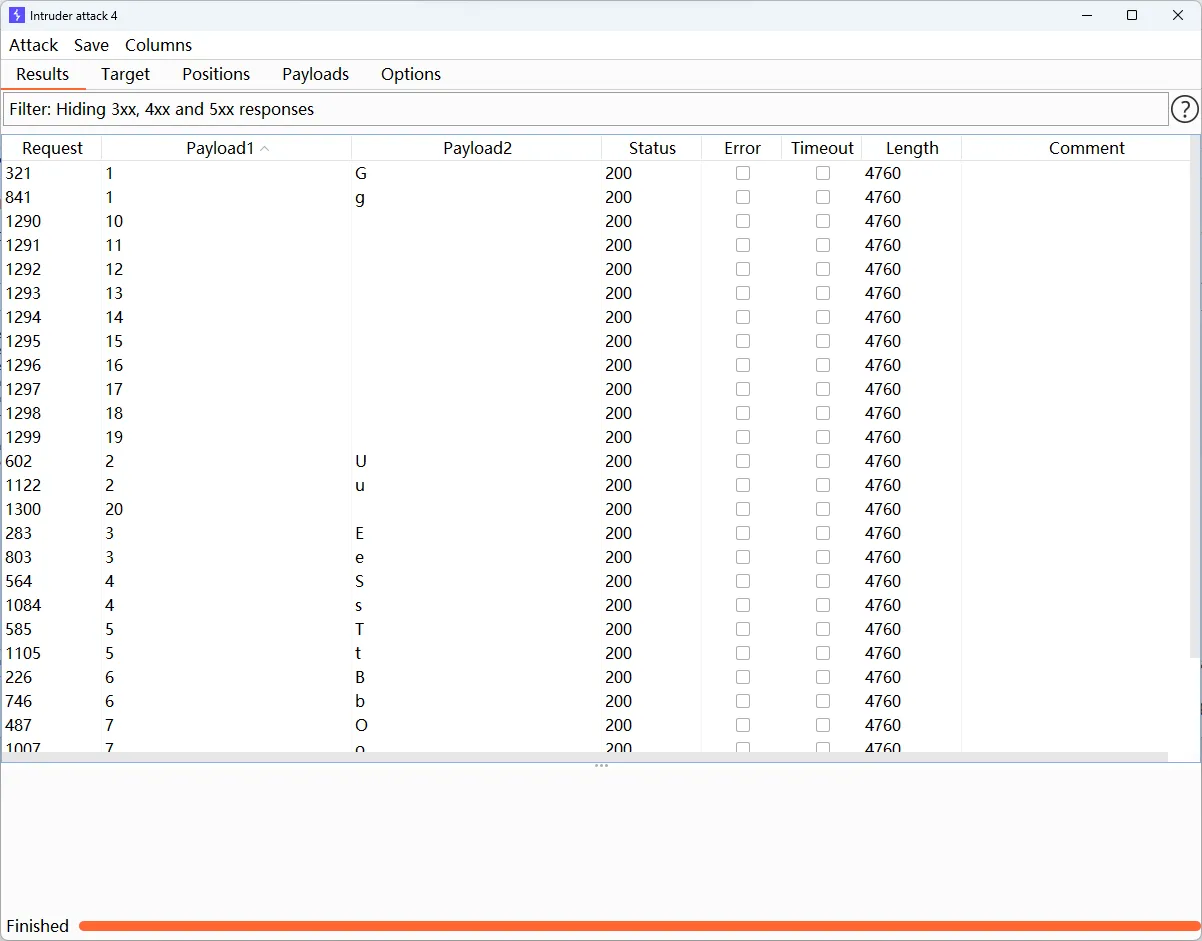This screenshot has height=941, width=1202.
Task: Switch to the Positions tab
Action: [x=216, y=74]
